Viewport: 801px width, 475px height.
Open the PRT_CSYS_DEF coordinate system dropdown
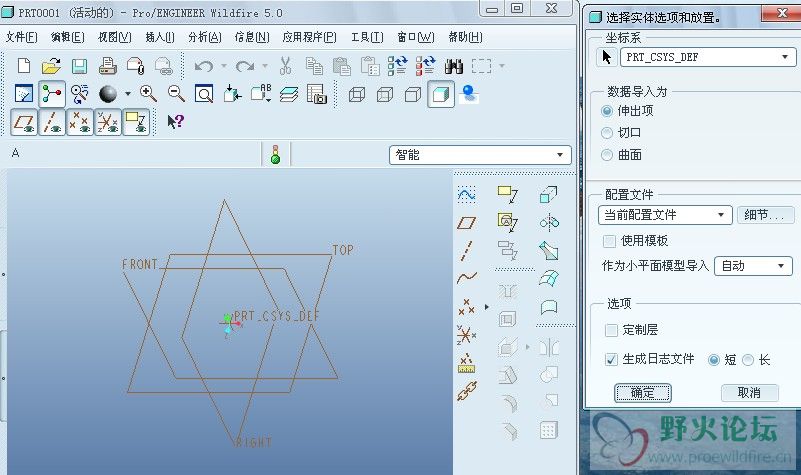708,57
